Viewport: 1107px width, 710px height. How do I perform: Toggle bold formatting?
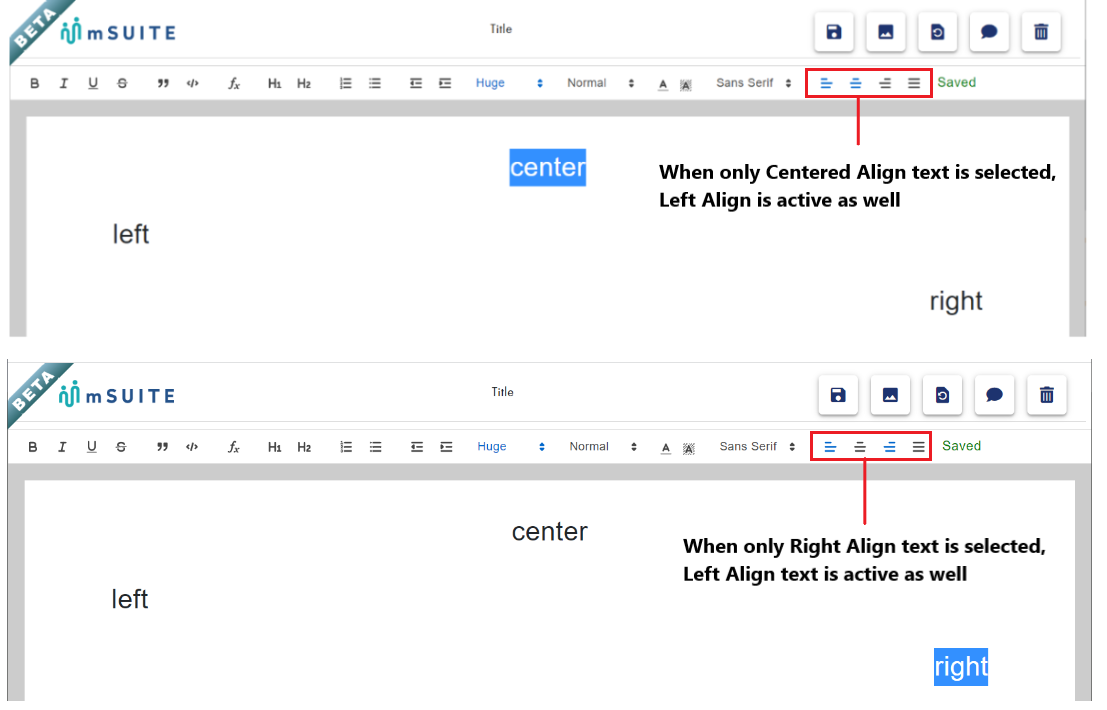point(34,83)
